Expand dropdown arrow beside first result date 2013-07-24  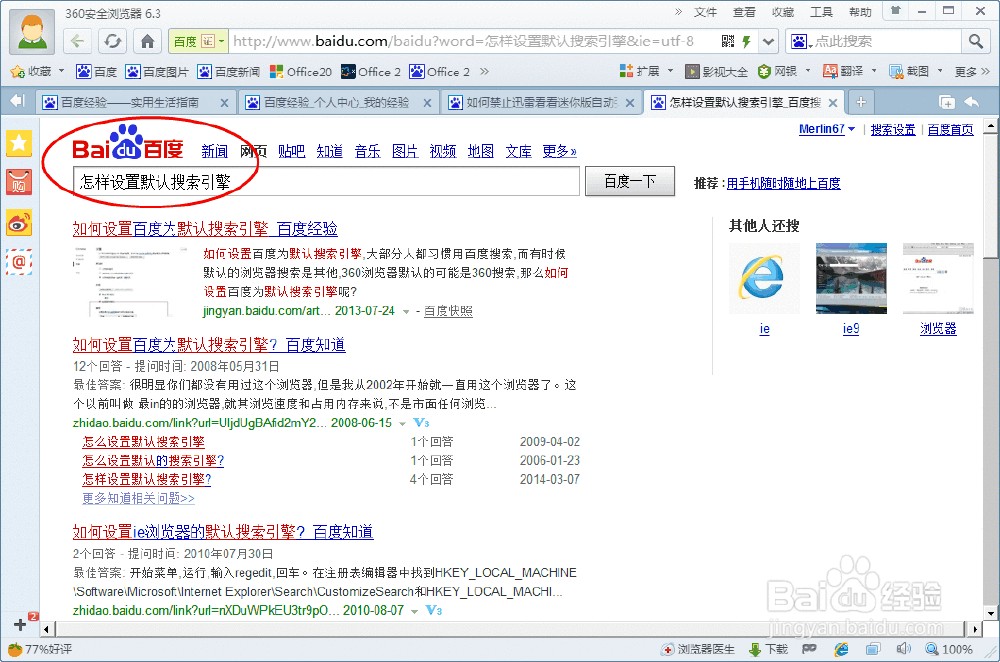point(406,312)
